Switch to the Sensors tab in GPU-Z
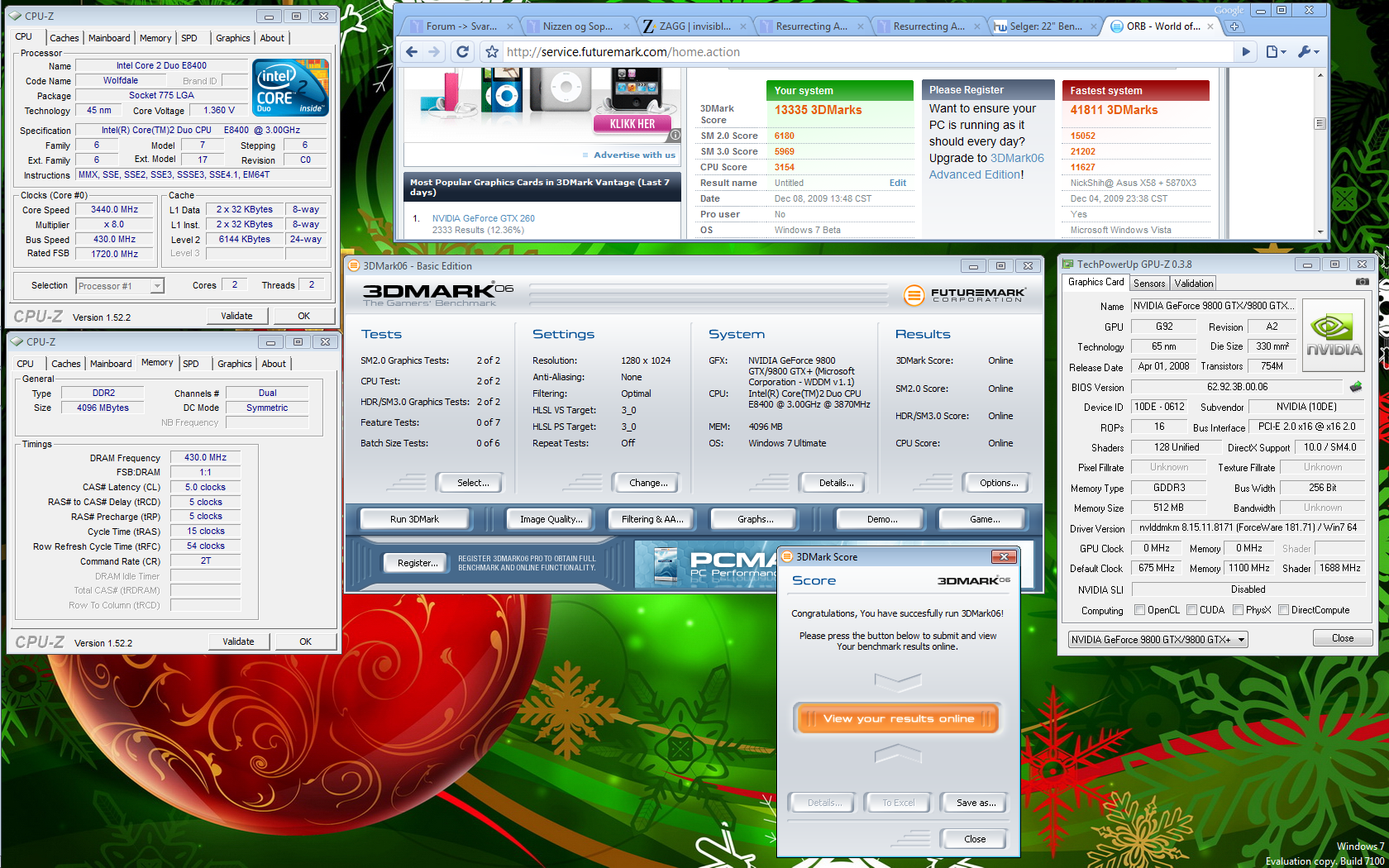Viewport: 1389px width, 868px height. tap(1149, 284)
